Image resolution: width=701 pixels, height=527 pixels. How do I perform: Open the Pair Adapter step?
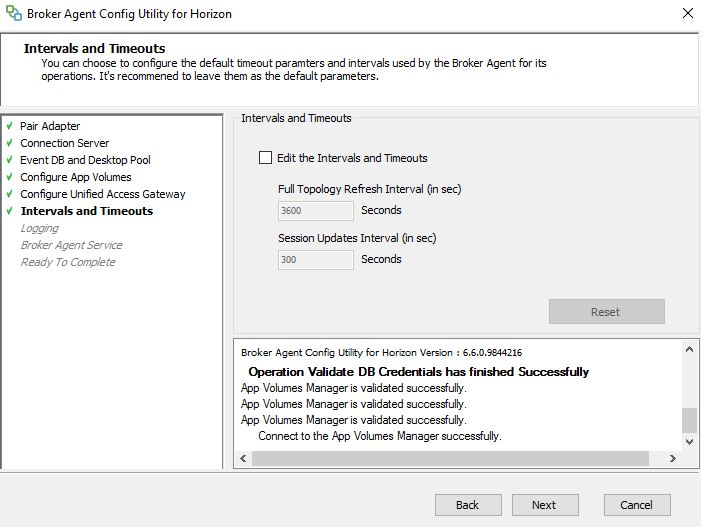pos(50,126)
